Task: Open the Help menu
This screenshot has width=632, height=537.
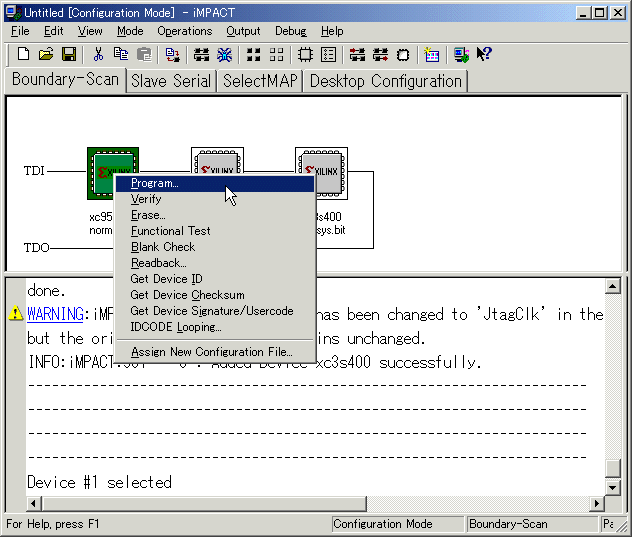Action: pos(332,31)
